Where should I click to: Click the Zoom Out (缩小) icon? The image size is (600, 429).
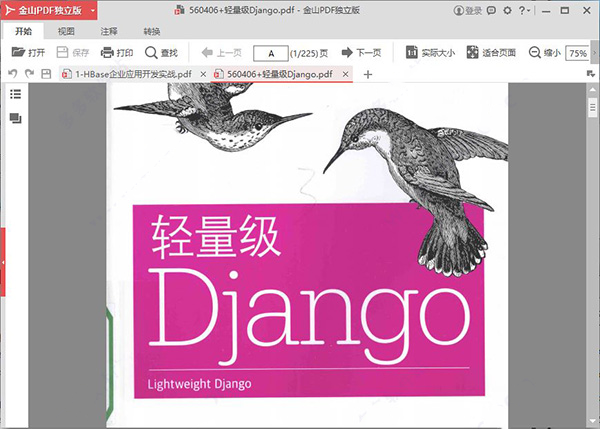click(535, 52)
